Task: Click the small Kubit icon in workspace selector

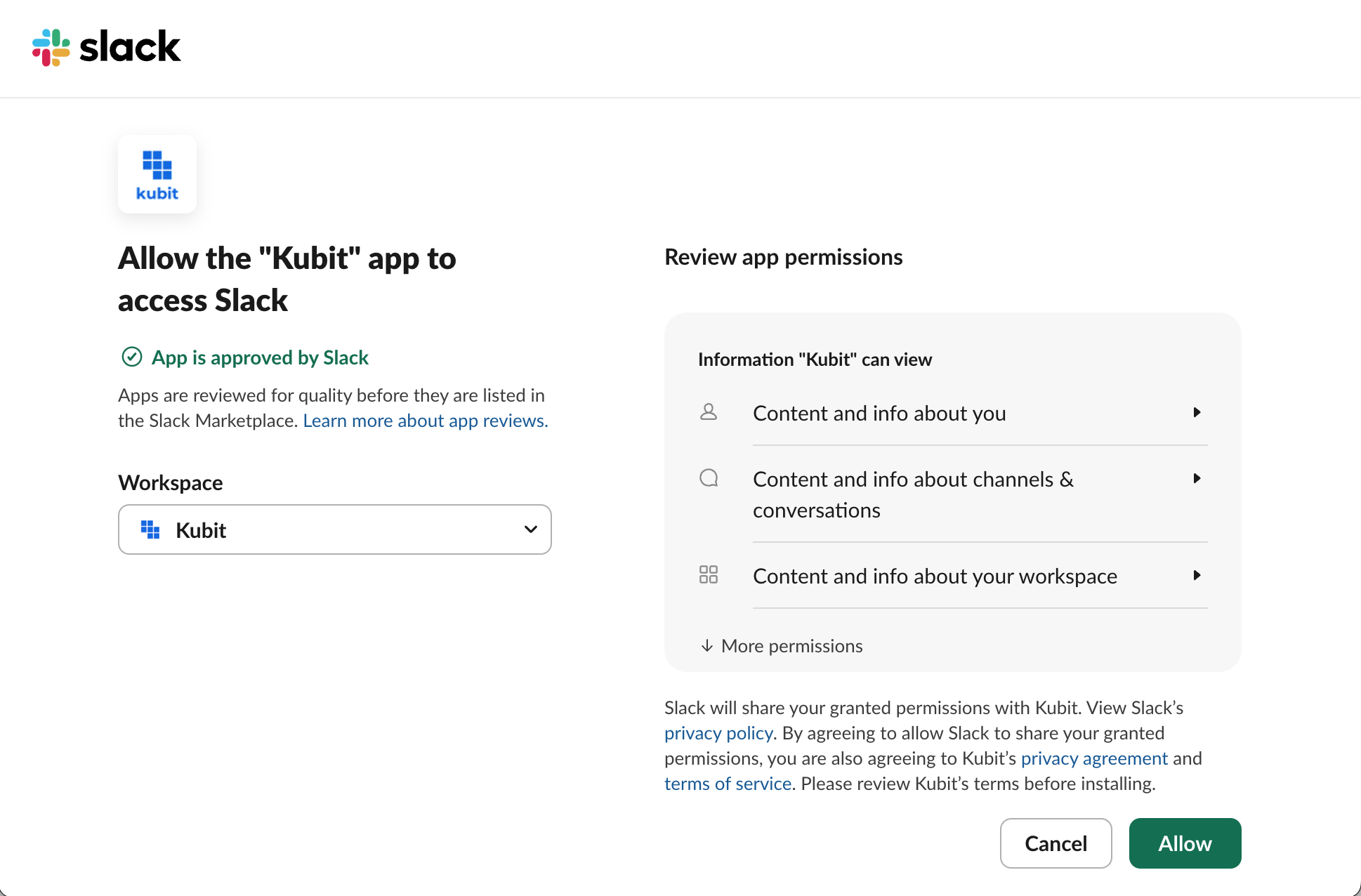Action: click(150, 529)
